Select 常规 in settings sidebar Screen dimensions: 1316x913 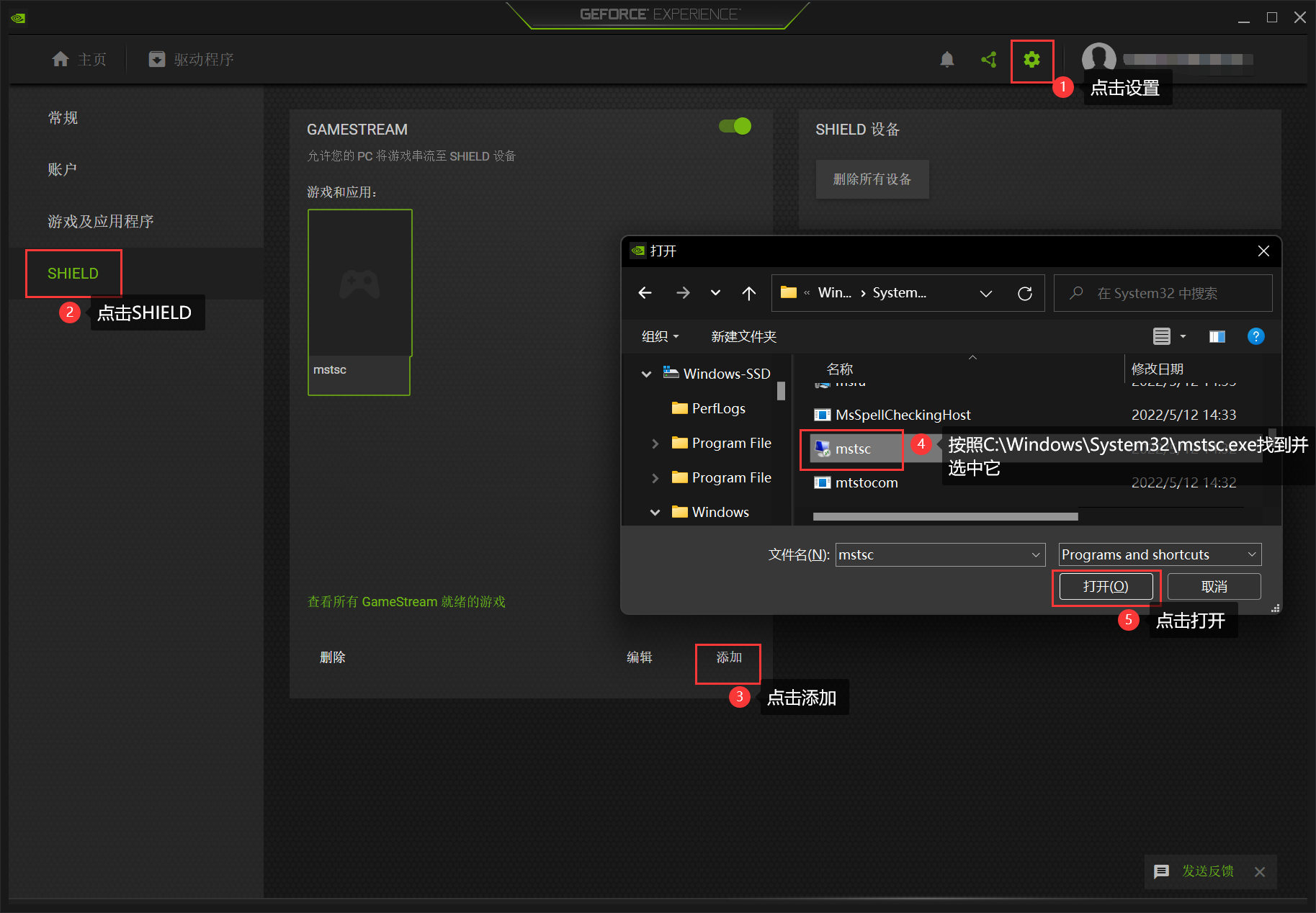[63, 117]
